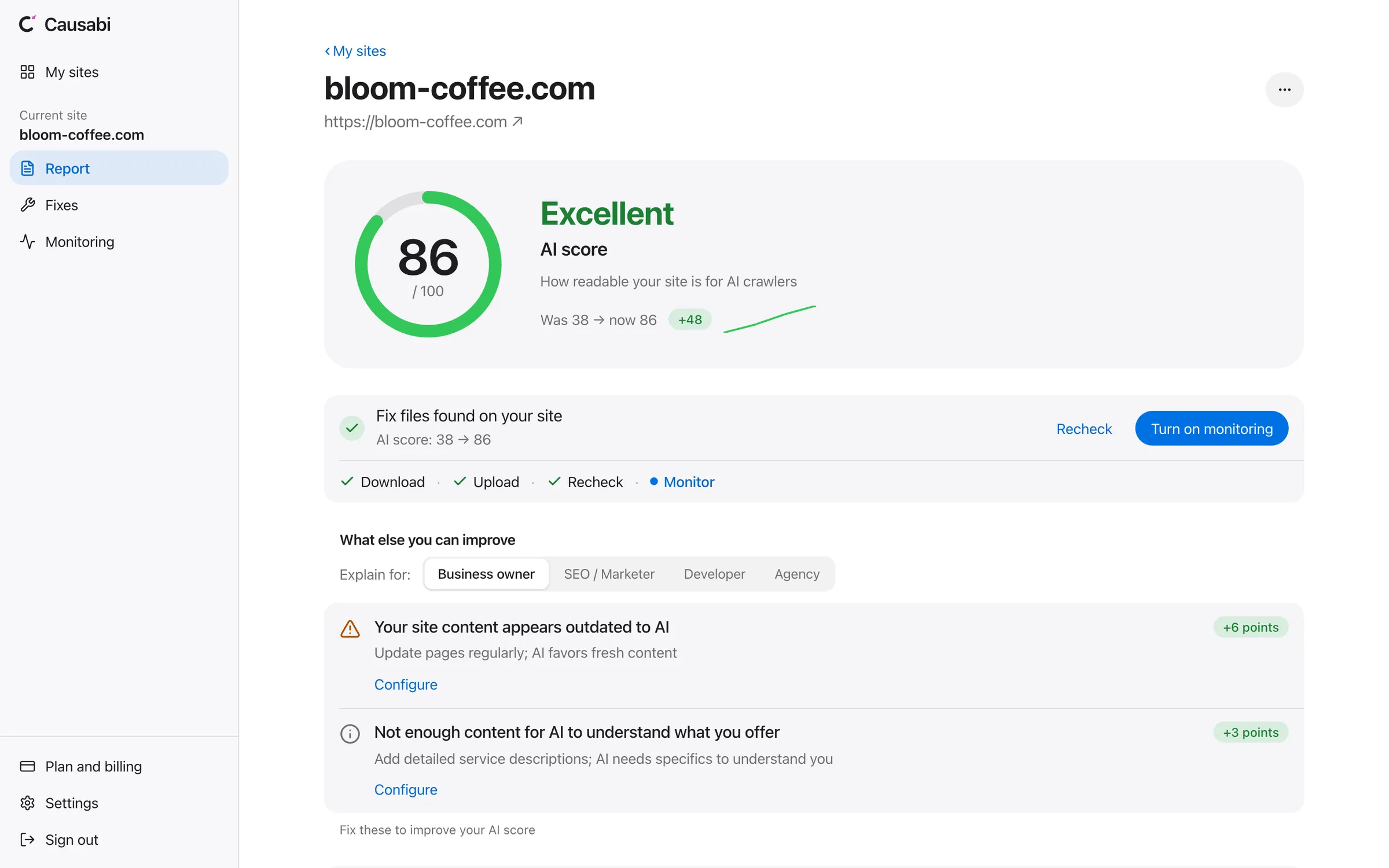Click the Monitoring pulse icon

(27, 241)
